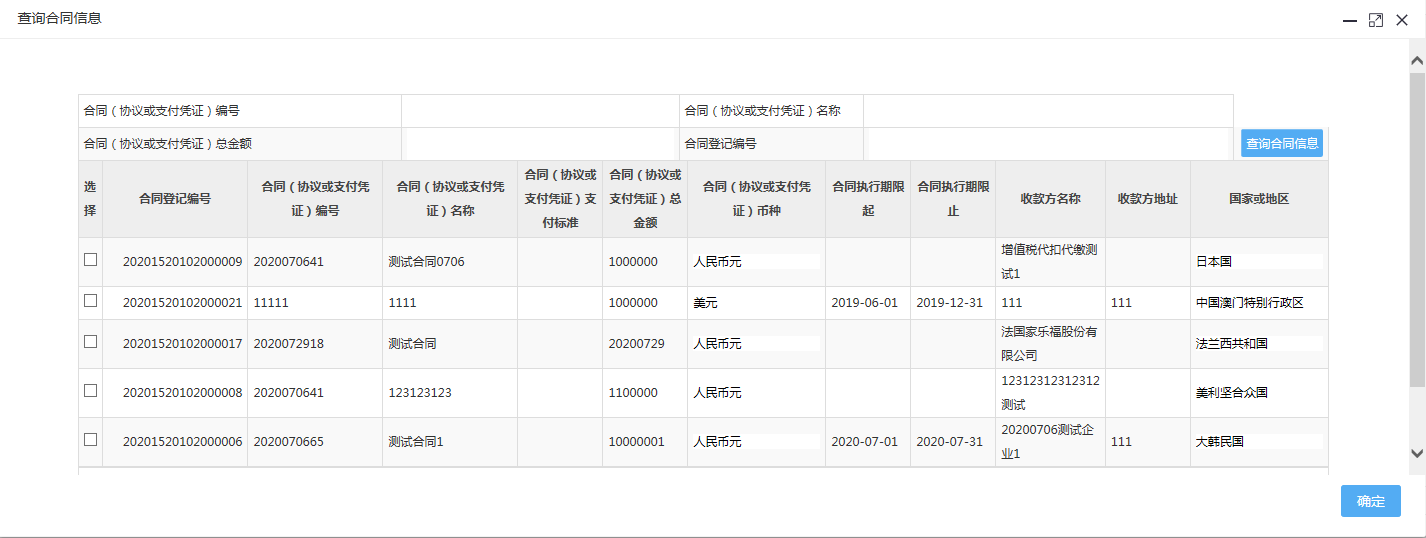Maximize the 查询合同信息 dialog window
The width and height of the screenshot is (1426, 538).
[1376, 20]
